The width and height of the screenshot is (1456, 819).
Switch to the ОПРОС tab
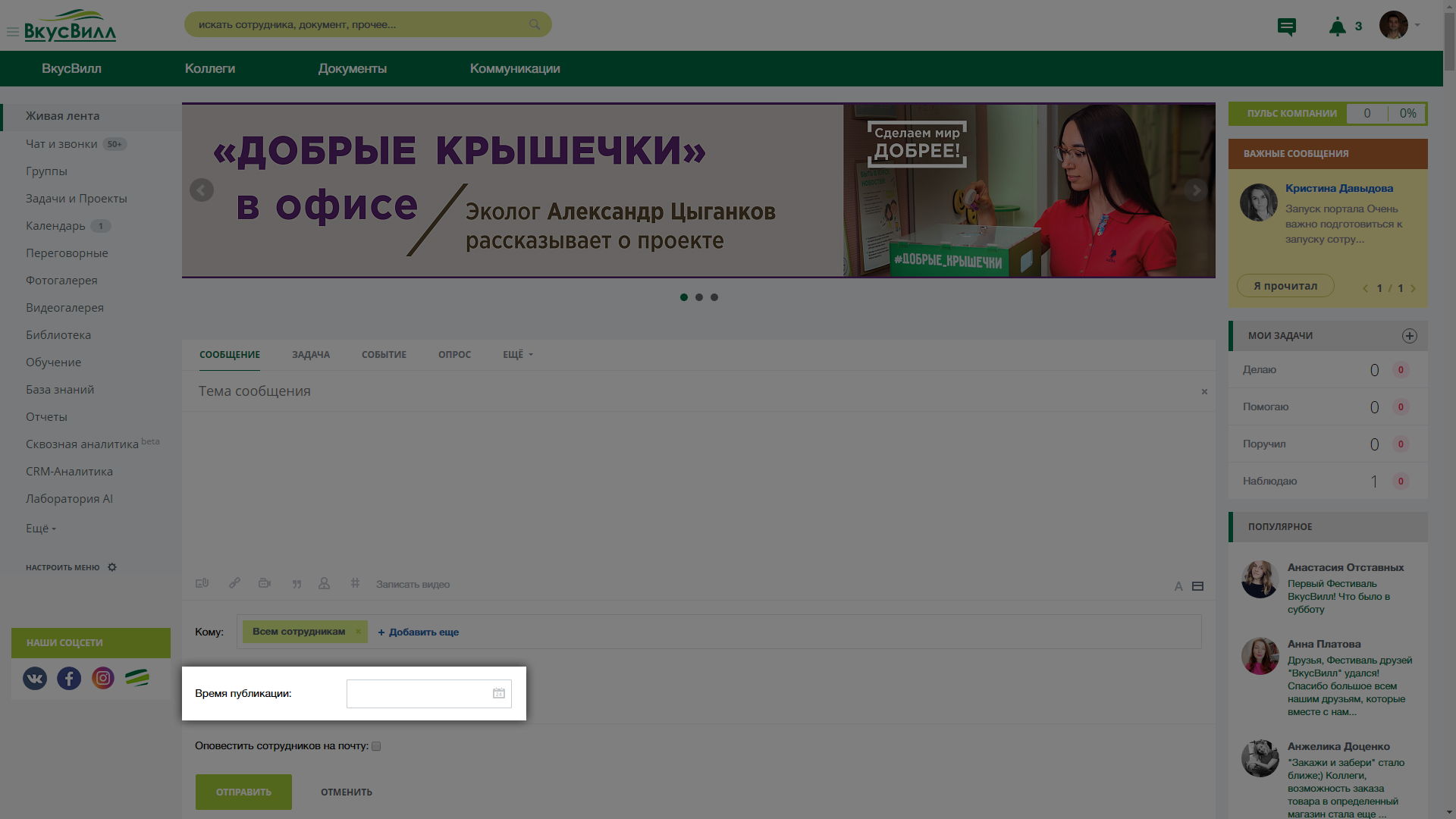click(x=454, y=355)
